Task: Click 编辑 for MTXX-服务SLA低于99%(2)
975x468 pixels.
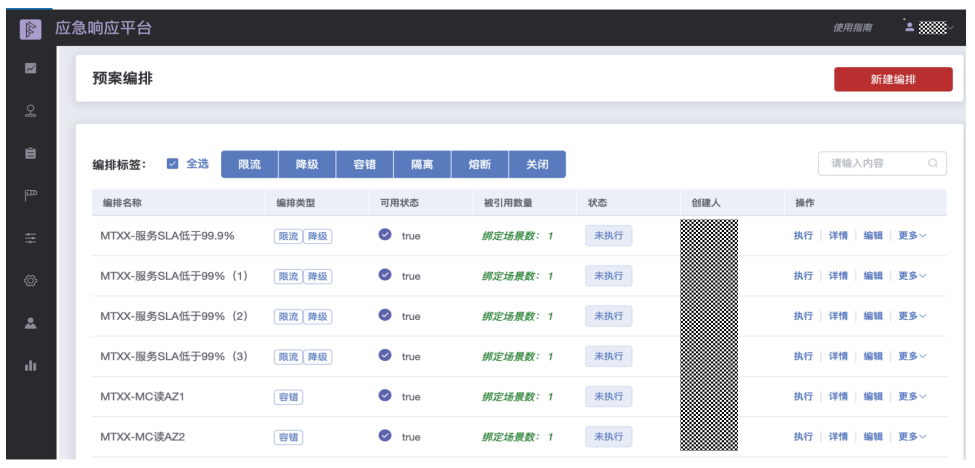Action: pyautogui.click(x=873, y=316)
